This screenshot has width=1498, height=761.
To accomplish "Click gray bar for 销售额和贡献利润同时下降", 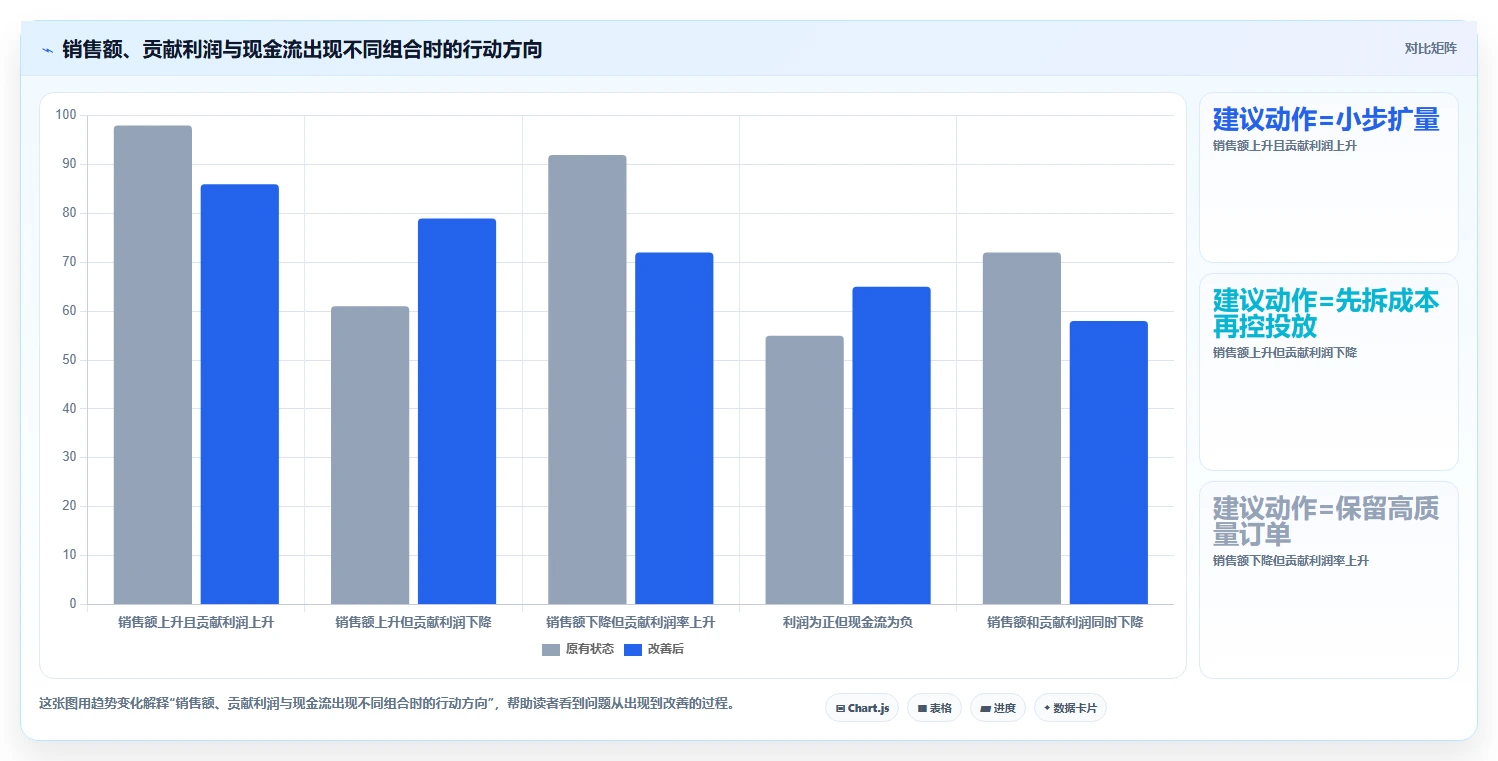I will point(1022,428).
